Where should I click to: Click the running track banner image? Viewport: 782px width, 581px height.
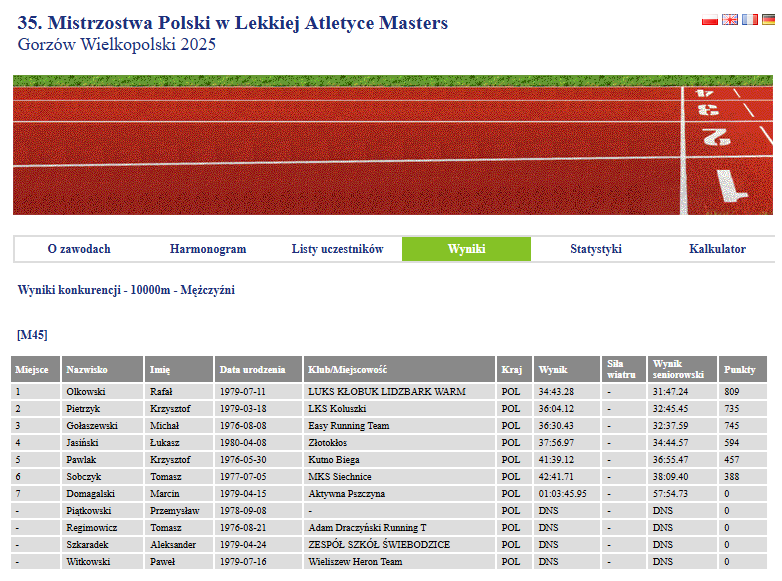click(393, 145)
